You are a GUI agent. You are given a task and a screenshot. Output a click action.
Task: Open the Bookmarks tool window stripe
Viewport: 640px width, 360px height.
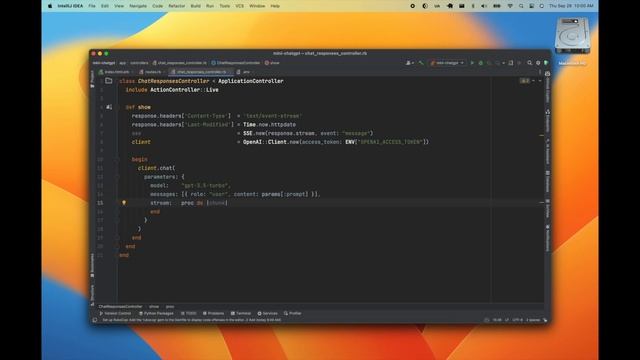coord(93,265)
